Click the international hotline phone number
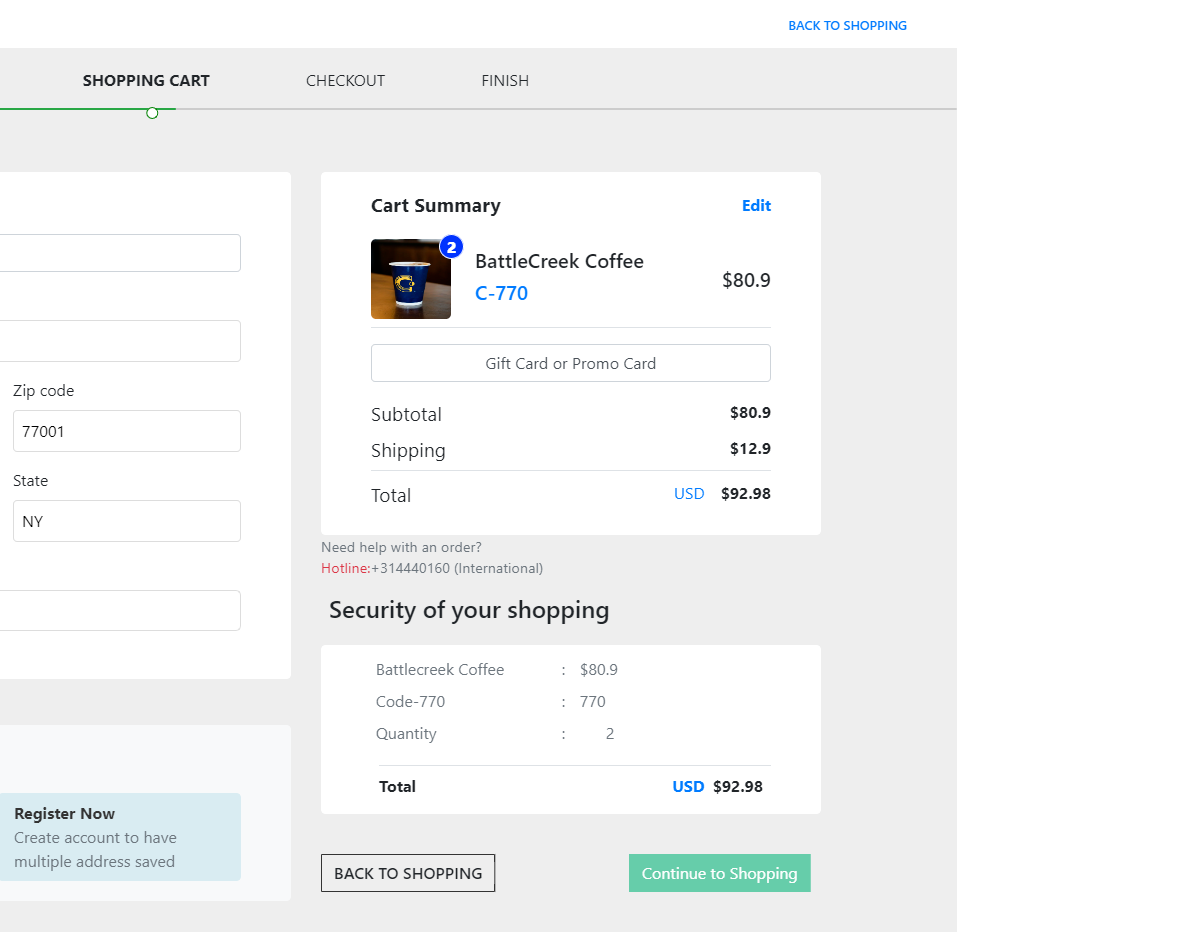This screenshot has width=1200, height=952. click(457, 569)
